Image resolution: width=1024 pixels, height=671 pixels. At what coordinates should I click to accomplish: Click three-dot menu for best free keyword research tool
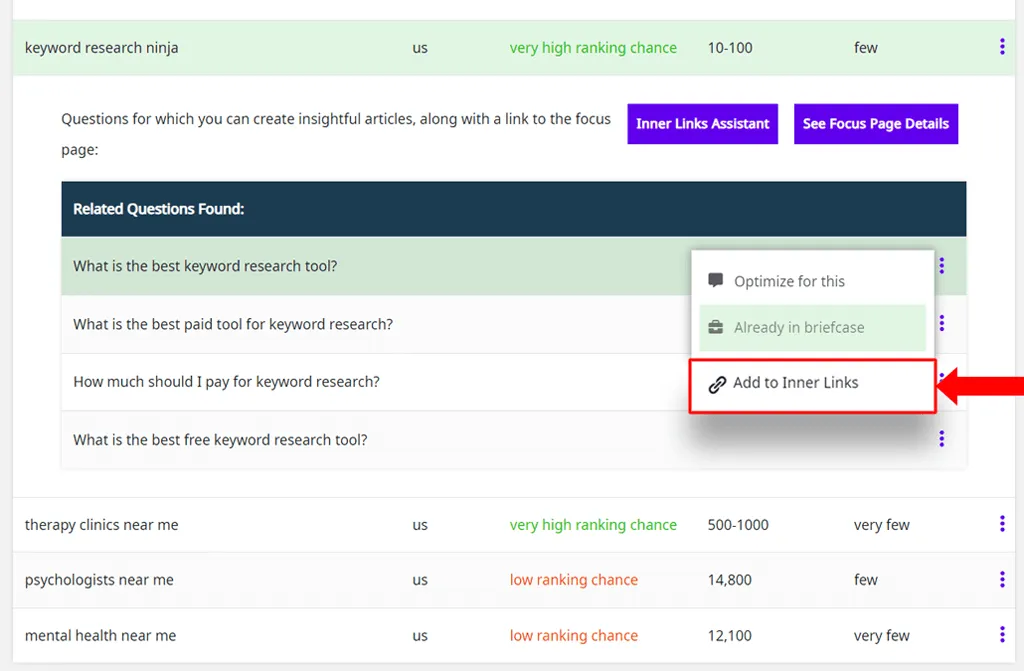click(x=942, y=438)
